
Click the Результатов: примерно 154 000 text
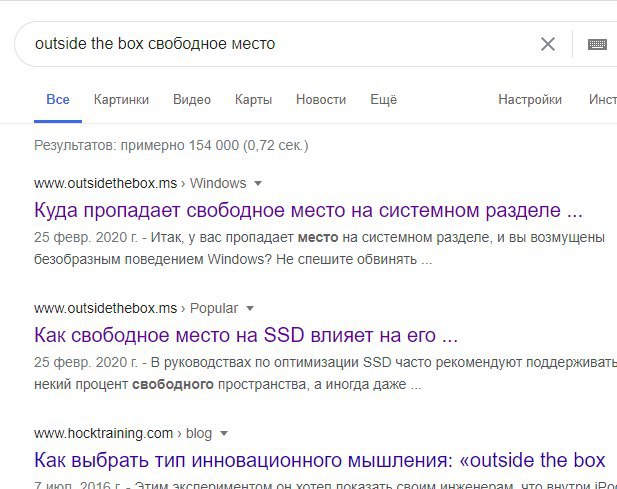[171, 146]
